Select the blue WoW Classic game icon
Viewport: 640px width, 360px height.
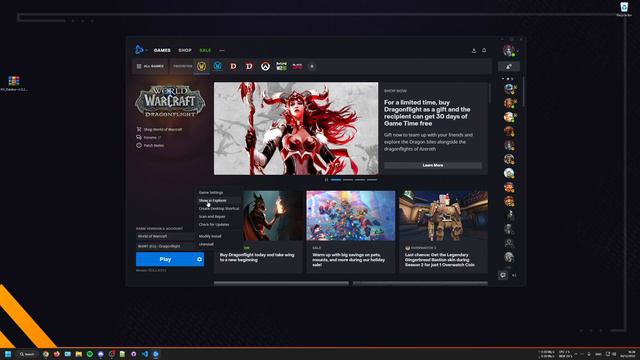(218, 66)
